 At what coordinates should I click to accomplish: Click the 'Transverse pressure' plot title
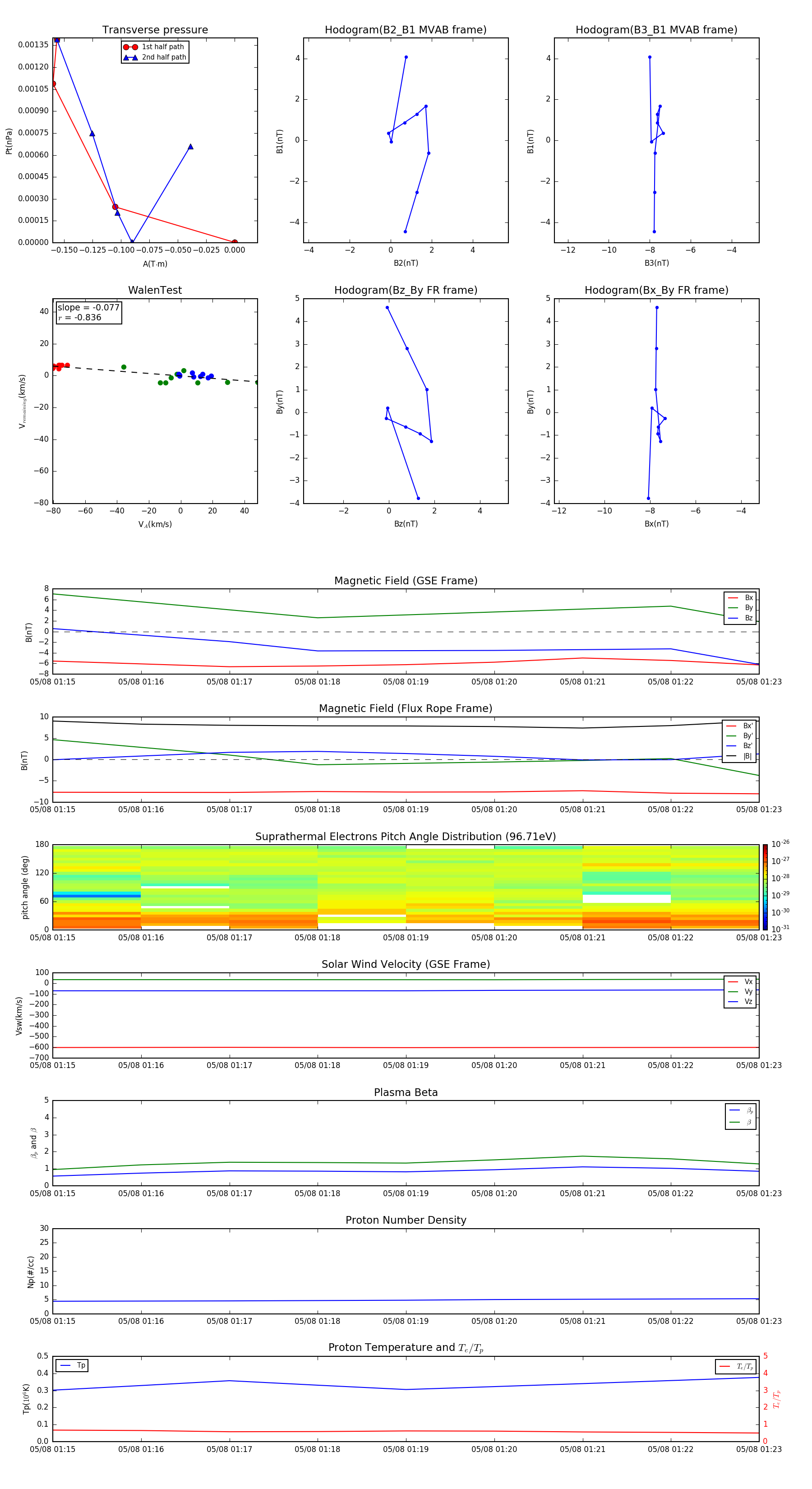point(155,30)
